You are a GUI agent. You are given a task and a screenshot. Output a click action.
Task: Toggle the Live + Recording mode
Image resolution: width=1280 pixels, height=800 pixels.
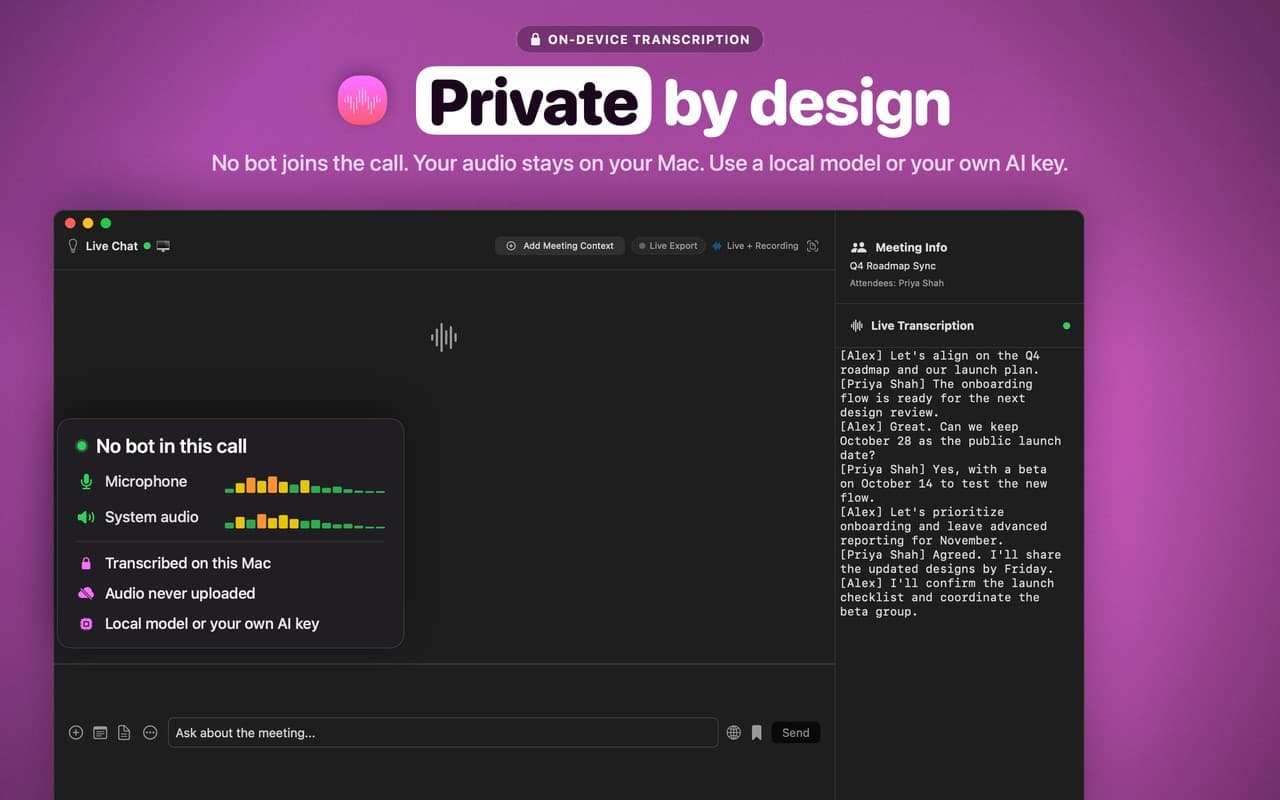[x=755, y=246]
